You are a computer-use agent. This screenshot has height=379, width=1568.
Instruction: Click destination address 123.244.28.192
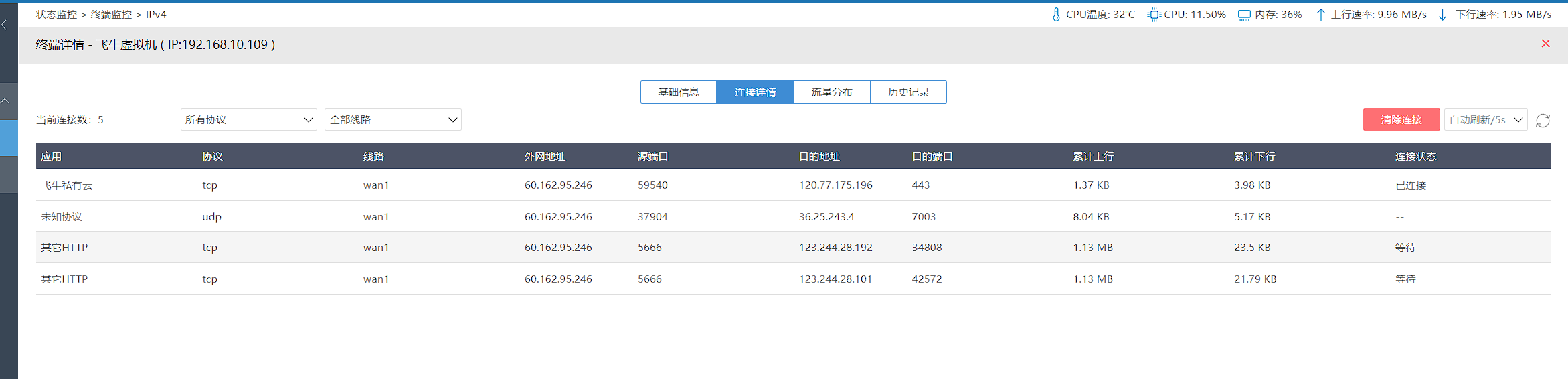[x=836, y=248]
